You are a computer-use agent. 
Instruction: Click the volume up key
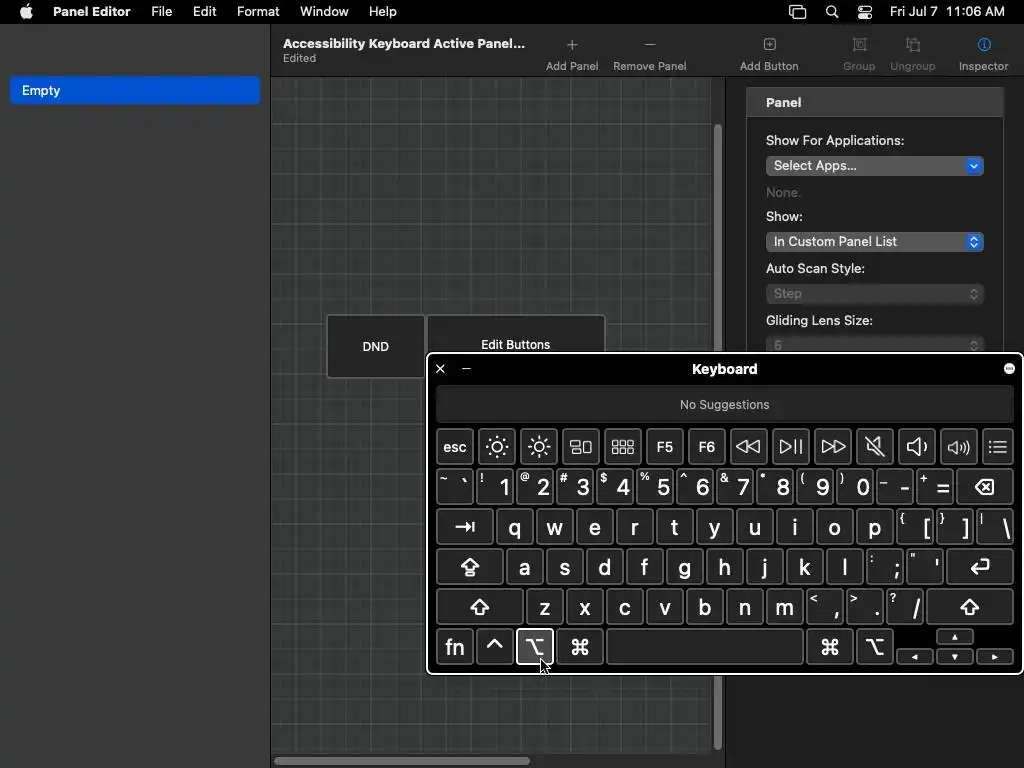pos(959,447)
